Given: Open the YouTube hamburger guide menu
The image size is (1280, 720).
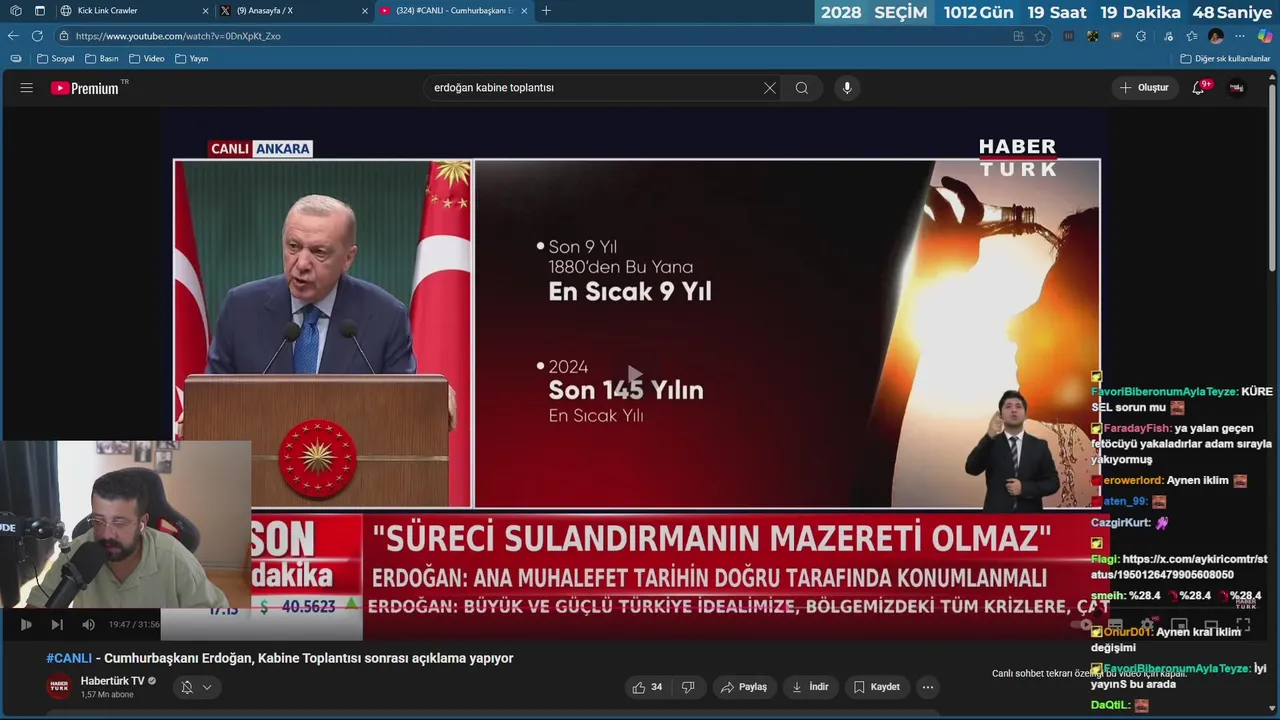Looking at the screenshot, I should click(x=26, y=88).
